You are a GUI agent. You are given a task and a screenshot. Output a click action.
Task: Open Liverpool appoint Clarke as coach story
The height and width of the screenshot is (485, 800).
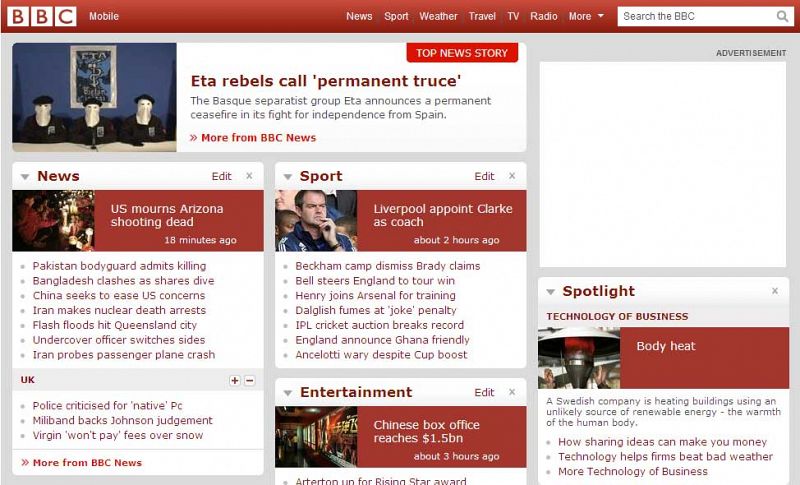coord(443,215)
